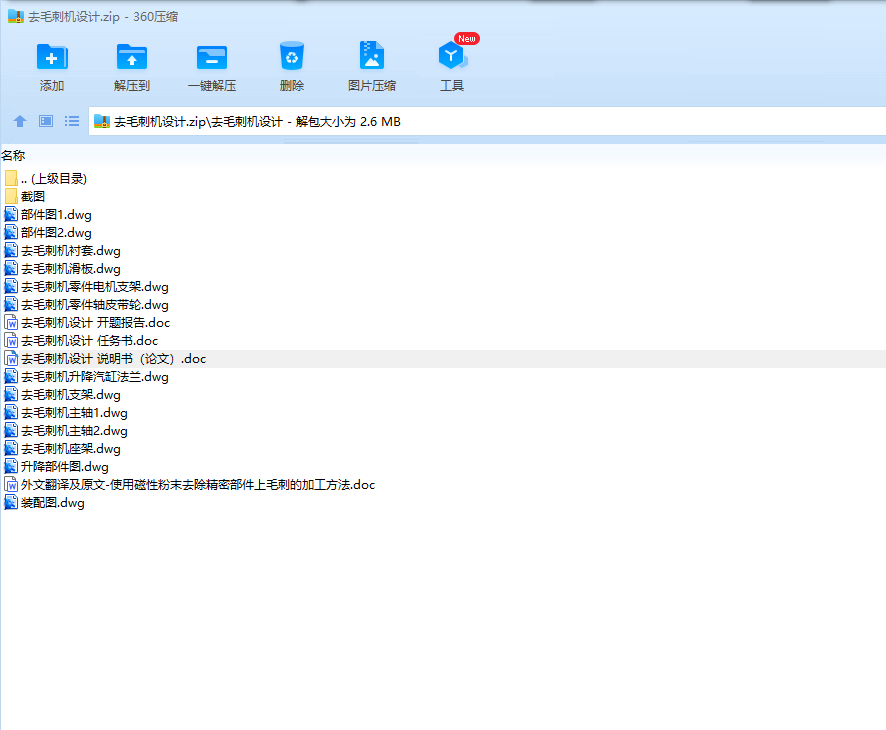Open the 工具 (Tools) icon
886x730 pixels.
coord(452,56)
